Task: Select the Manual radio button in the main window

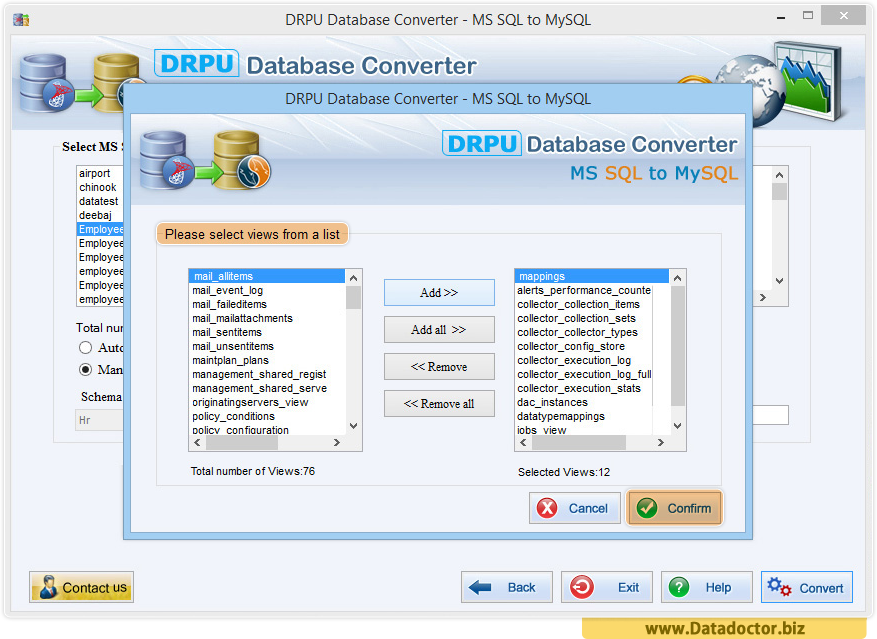Action: point(86,369)
